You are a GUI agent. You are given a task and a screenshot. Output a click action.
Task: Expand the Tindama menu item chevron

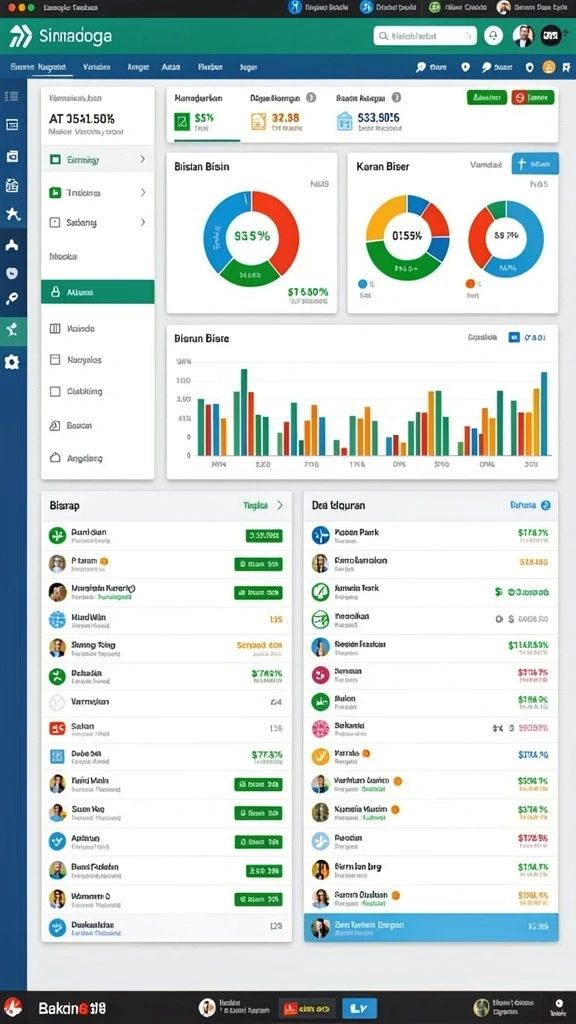(142, 193)
